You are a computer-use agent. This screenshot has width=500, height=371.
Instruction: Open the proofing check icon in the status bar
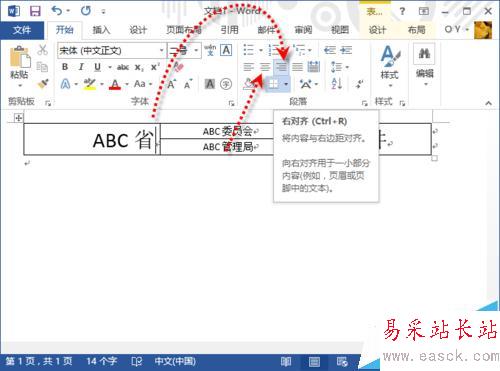136,361
